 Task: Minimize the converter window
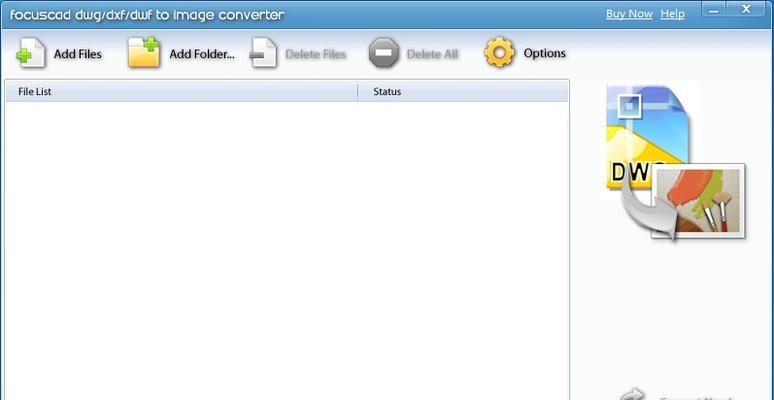tap(716, 9)
